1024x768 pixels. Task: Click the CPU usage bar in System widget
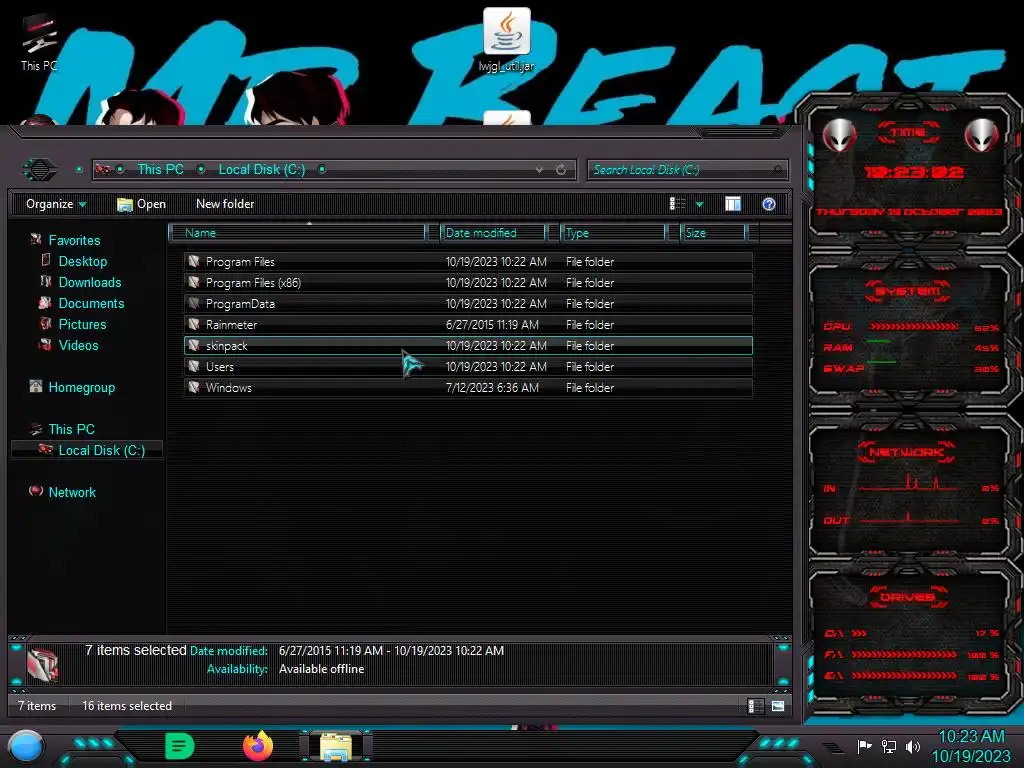pos(914,326)
